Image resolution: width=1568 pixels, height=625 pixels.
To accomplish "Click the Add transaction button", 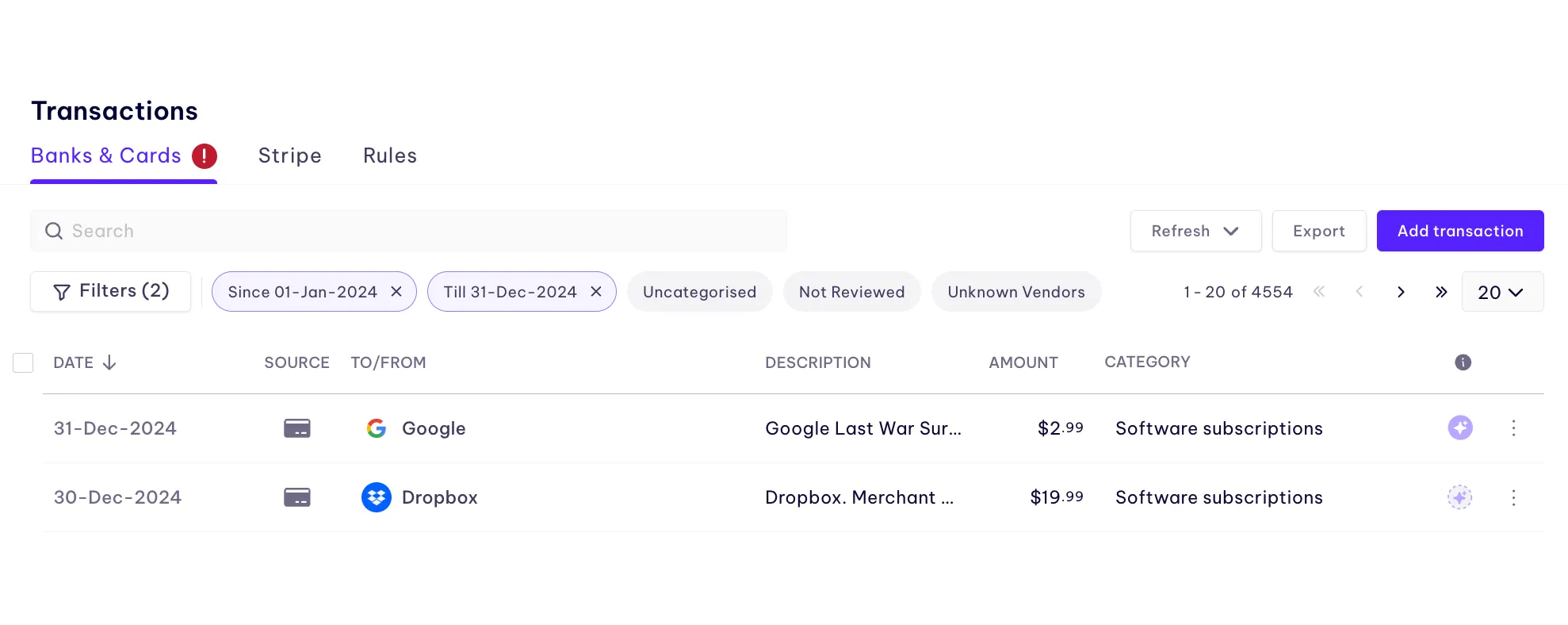I will (1459, 231).
